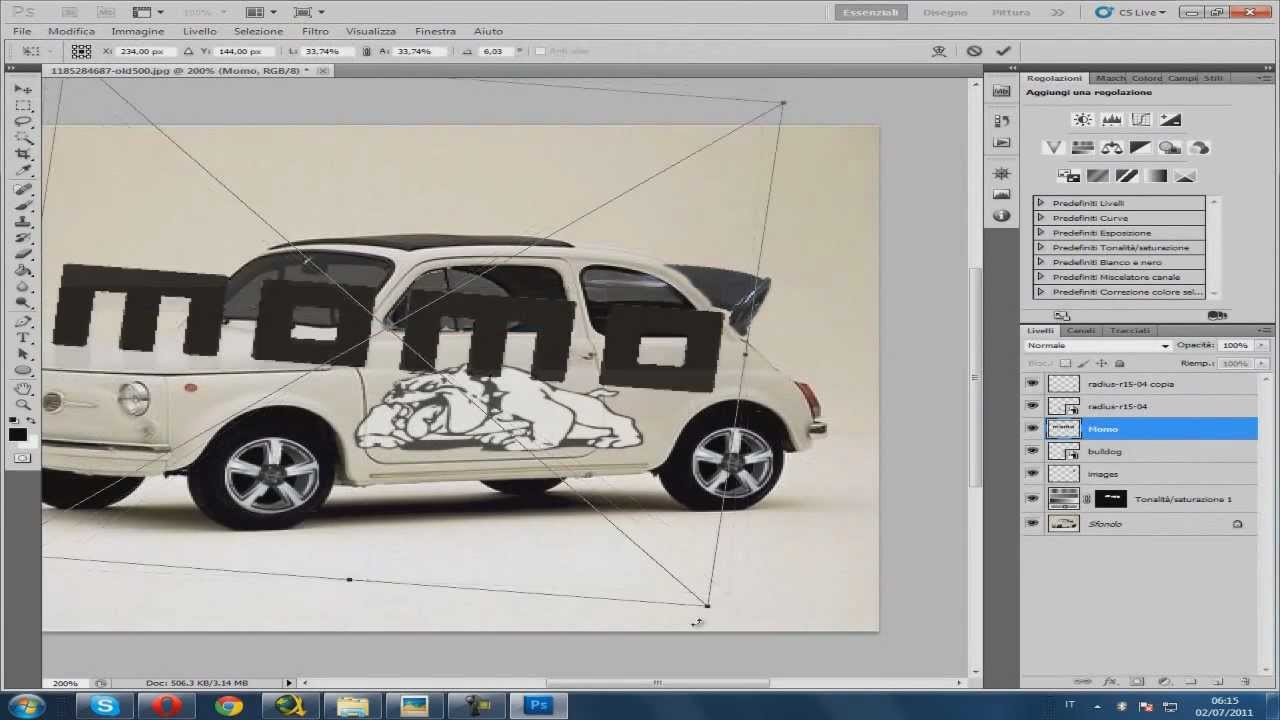Select the Type tool
Image resolution: width=1280 pixels, height=720 pixels.
tap(22, 338)
